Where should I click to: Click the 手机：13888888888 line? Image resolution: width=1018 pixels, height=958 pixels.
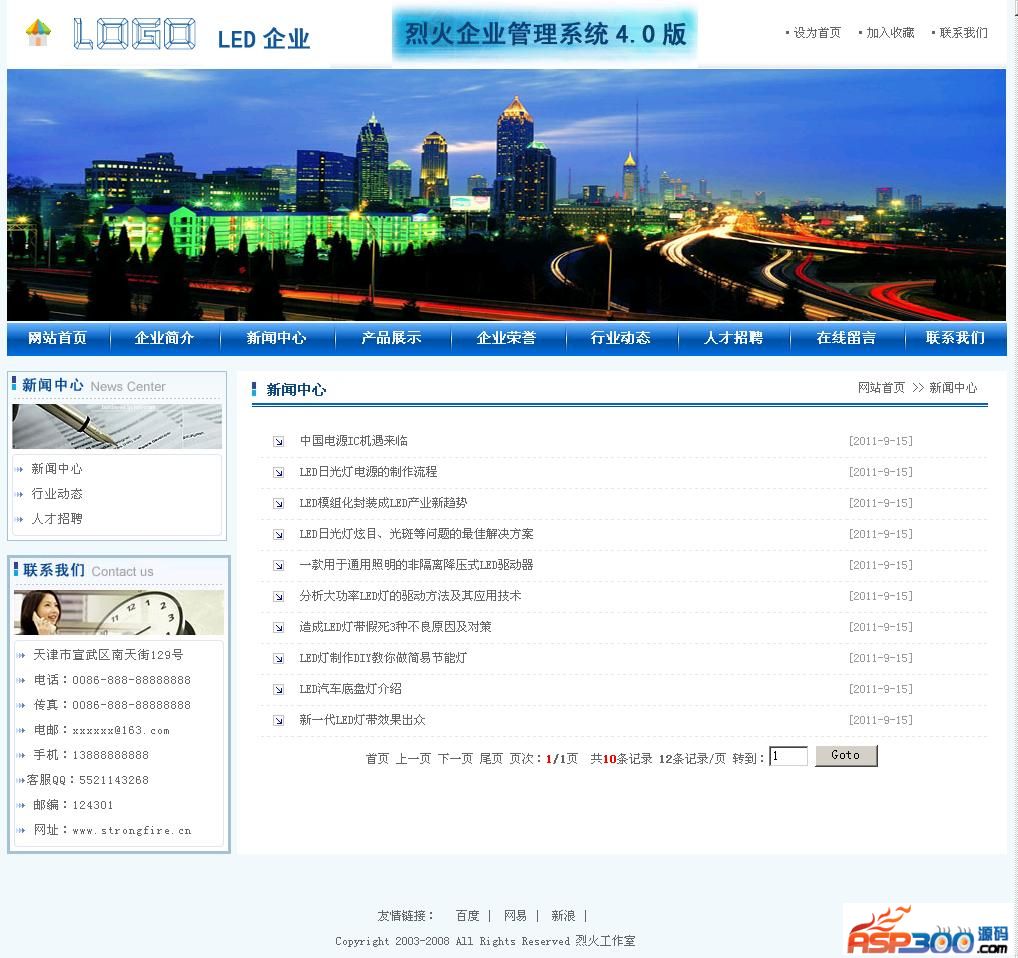(91, 755)
